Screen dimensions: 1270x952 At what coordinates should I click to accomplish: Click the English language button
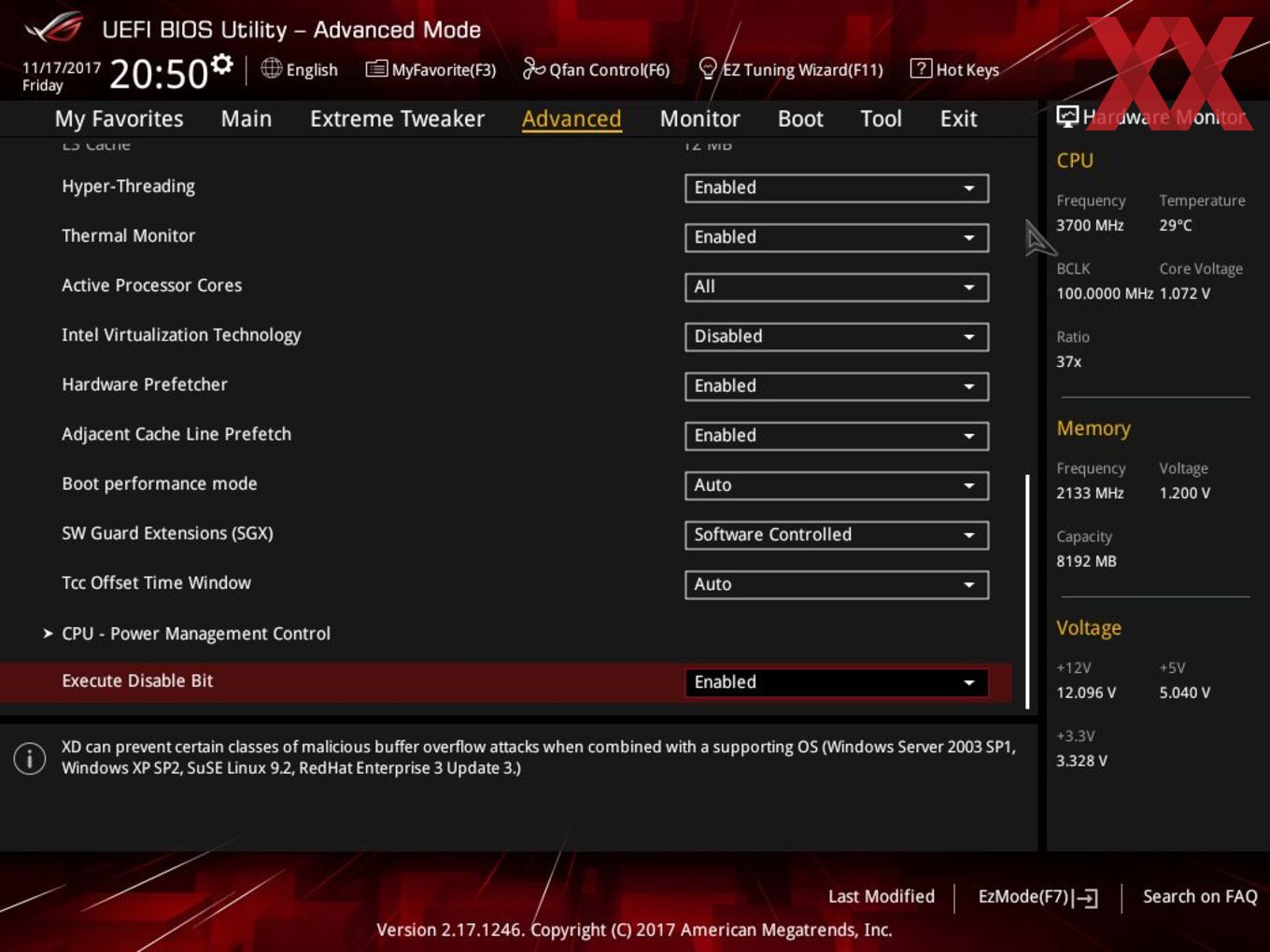[300, 69]
